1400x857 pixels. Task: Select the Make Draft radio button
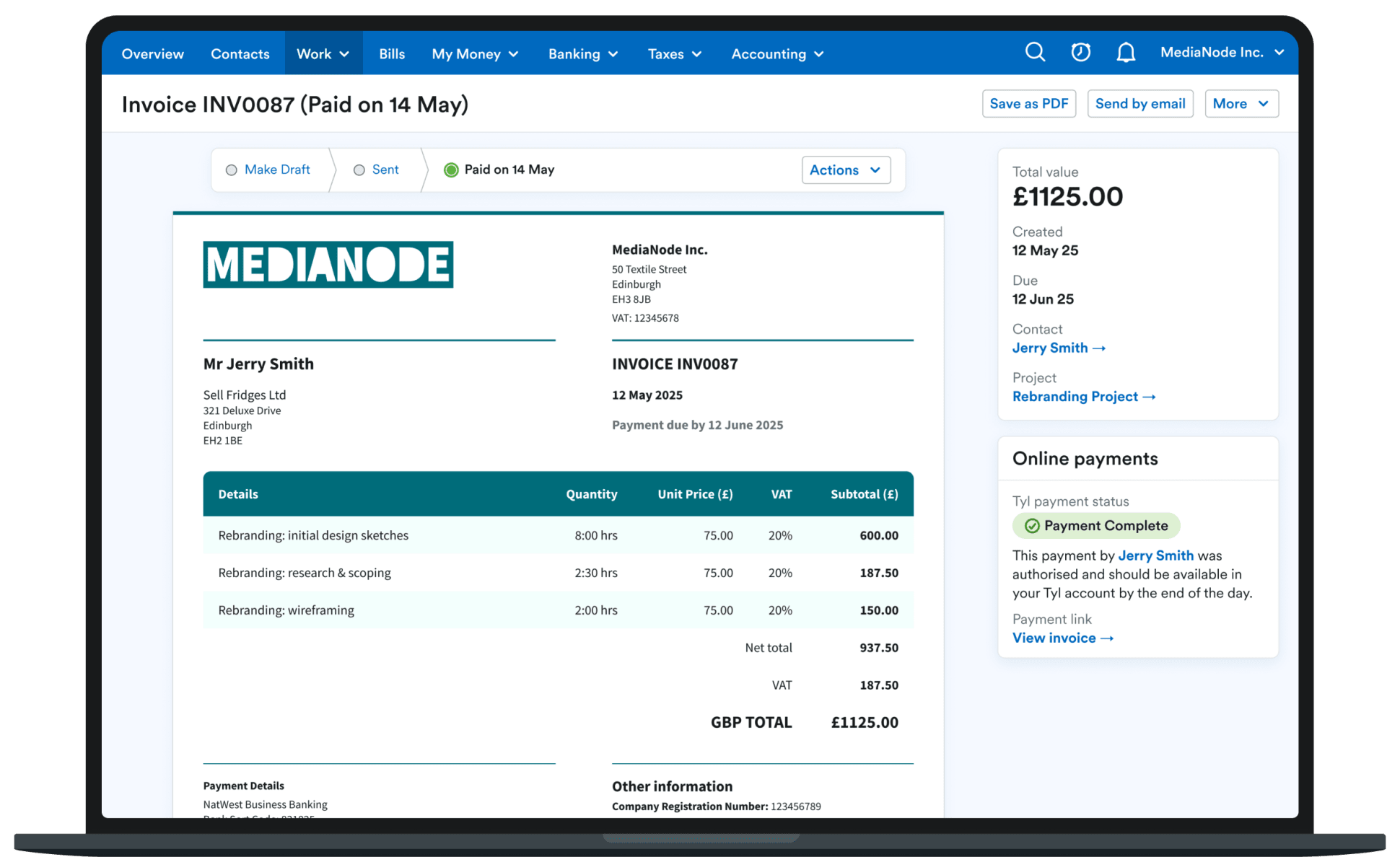click(231, 170)
